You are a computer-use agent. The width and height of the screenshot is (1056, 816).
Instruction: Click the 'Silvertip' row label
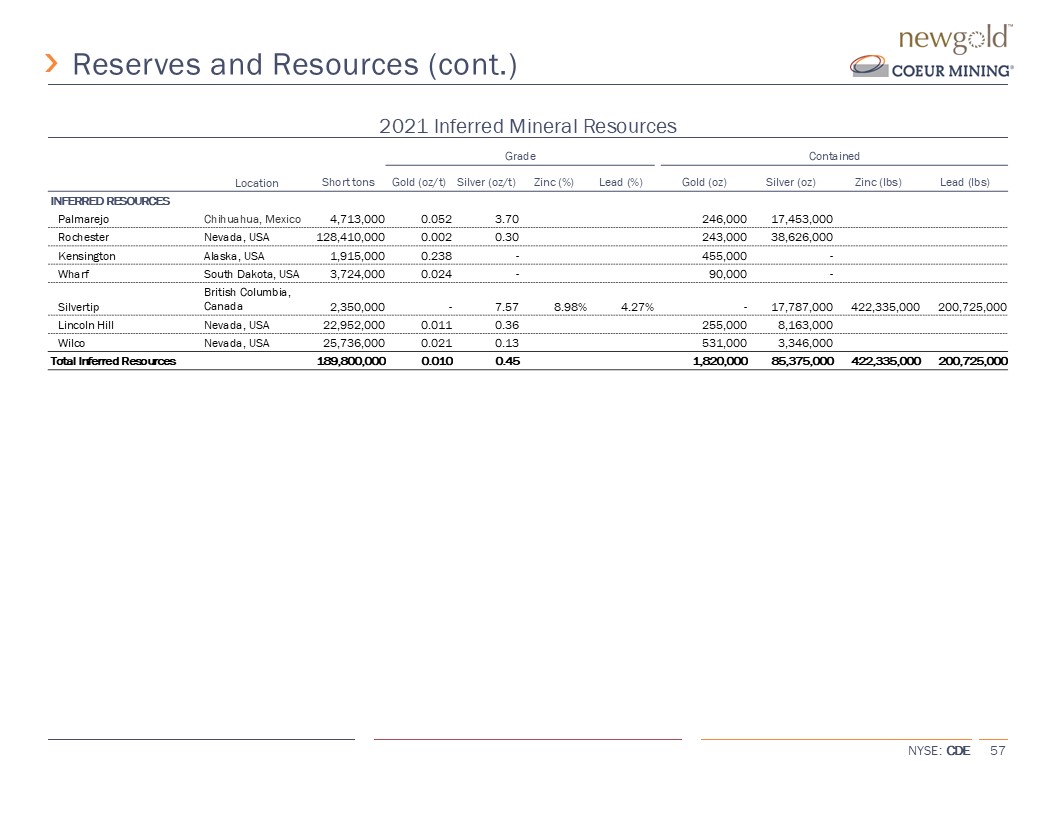79,306
